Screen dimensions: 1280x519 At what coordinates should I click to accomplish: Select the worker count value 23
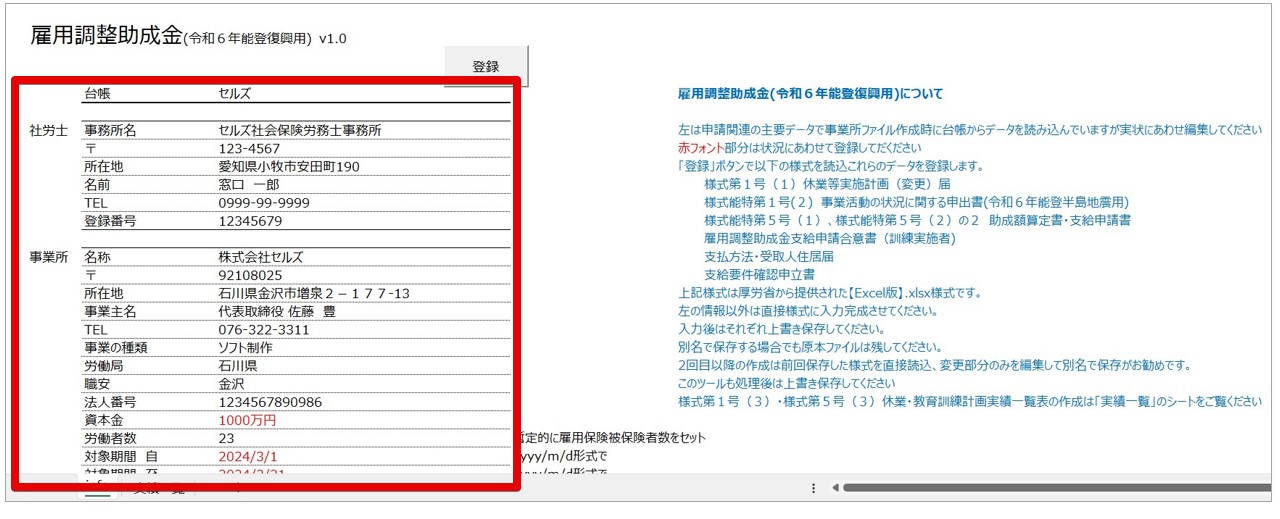point(226,438)
